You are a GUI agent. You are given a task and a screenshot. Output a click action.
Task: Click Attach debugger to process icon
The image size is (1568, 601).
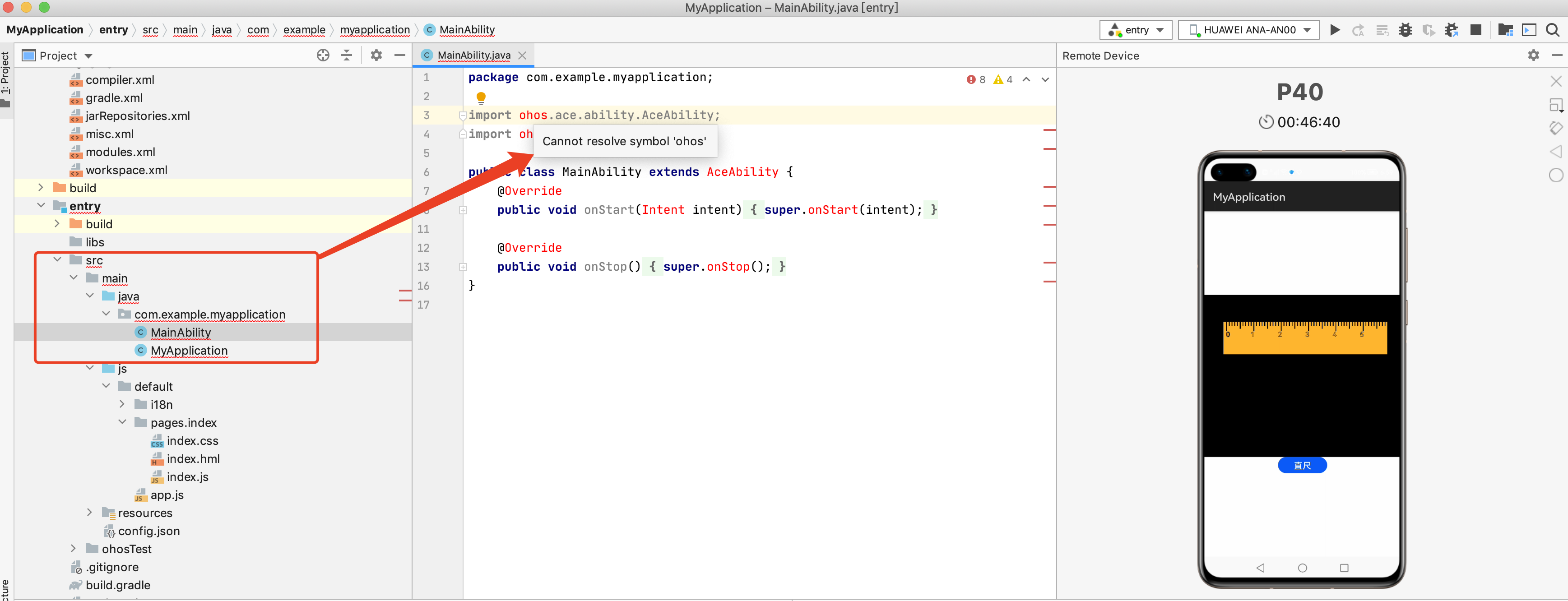click(1452, 30)
